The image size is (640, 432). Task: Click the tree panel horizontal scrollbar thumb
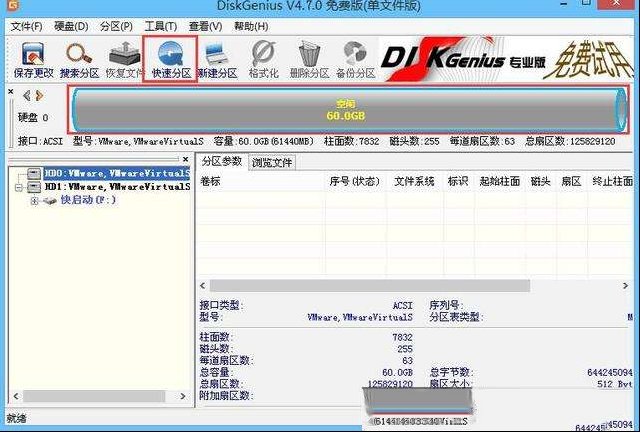pyautogui.click(x=94, y=396)
